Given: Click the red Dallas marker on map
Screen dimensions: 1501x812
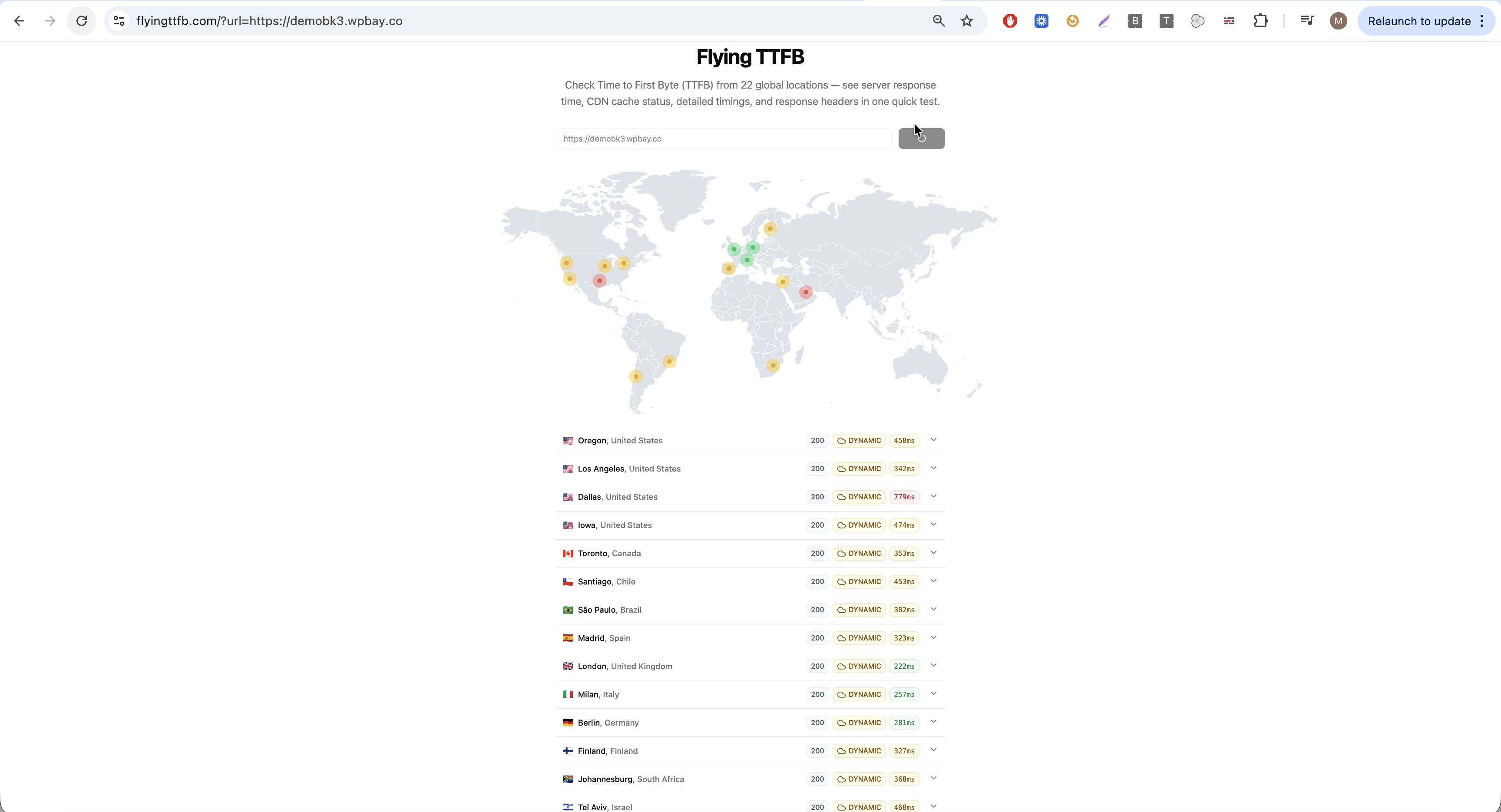Looking at the screenshot, I should pos(599,281).
